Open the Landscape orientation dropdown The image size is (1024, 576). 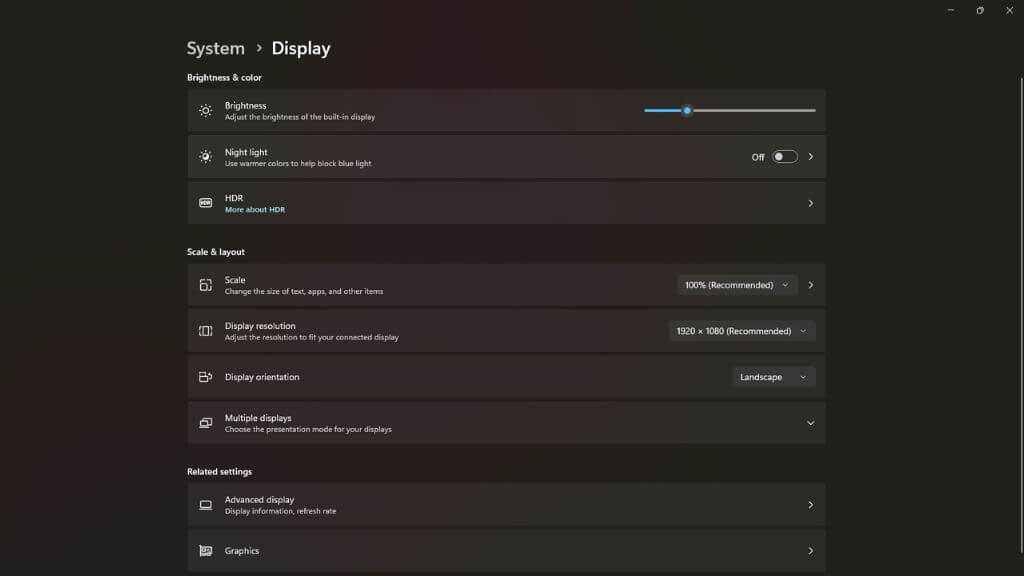[x=773, y=377]
